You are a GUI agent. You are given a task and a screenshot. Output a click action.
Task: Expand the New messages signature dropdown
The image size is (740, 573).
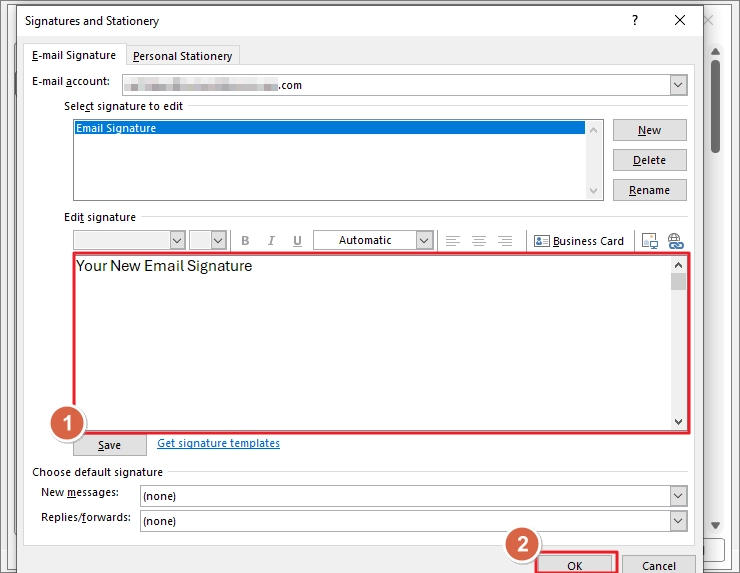pyautogui.click(x=678, y=496)
